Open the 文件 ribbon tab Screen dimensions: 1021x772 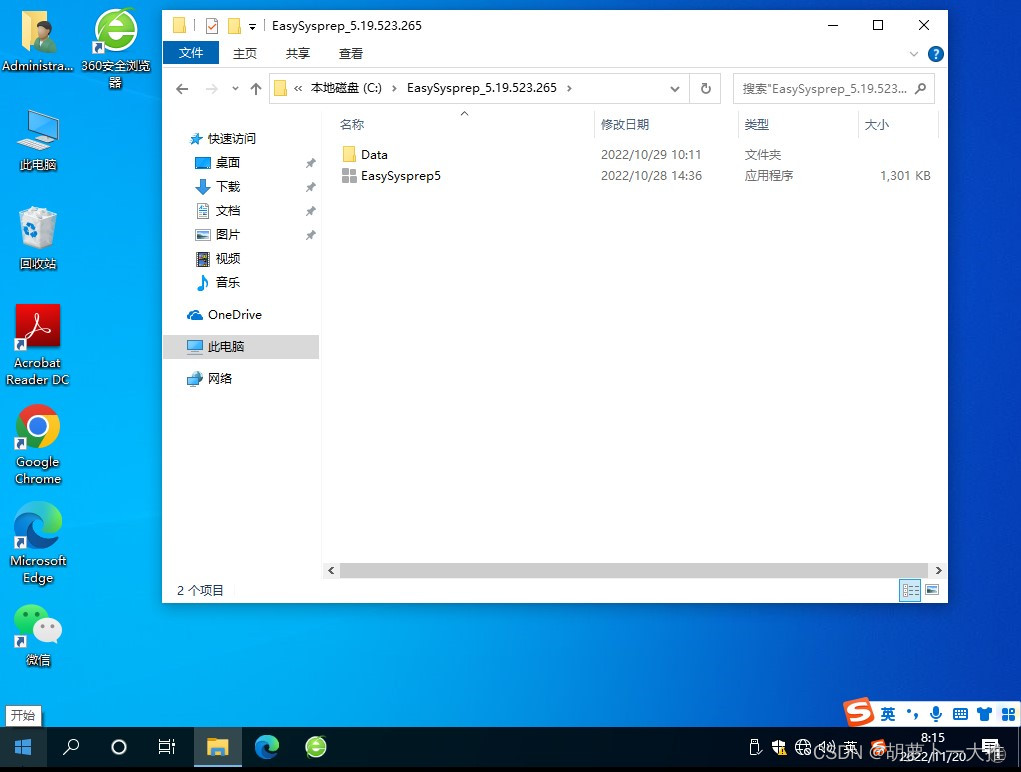(191, 53)
